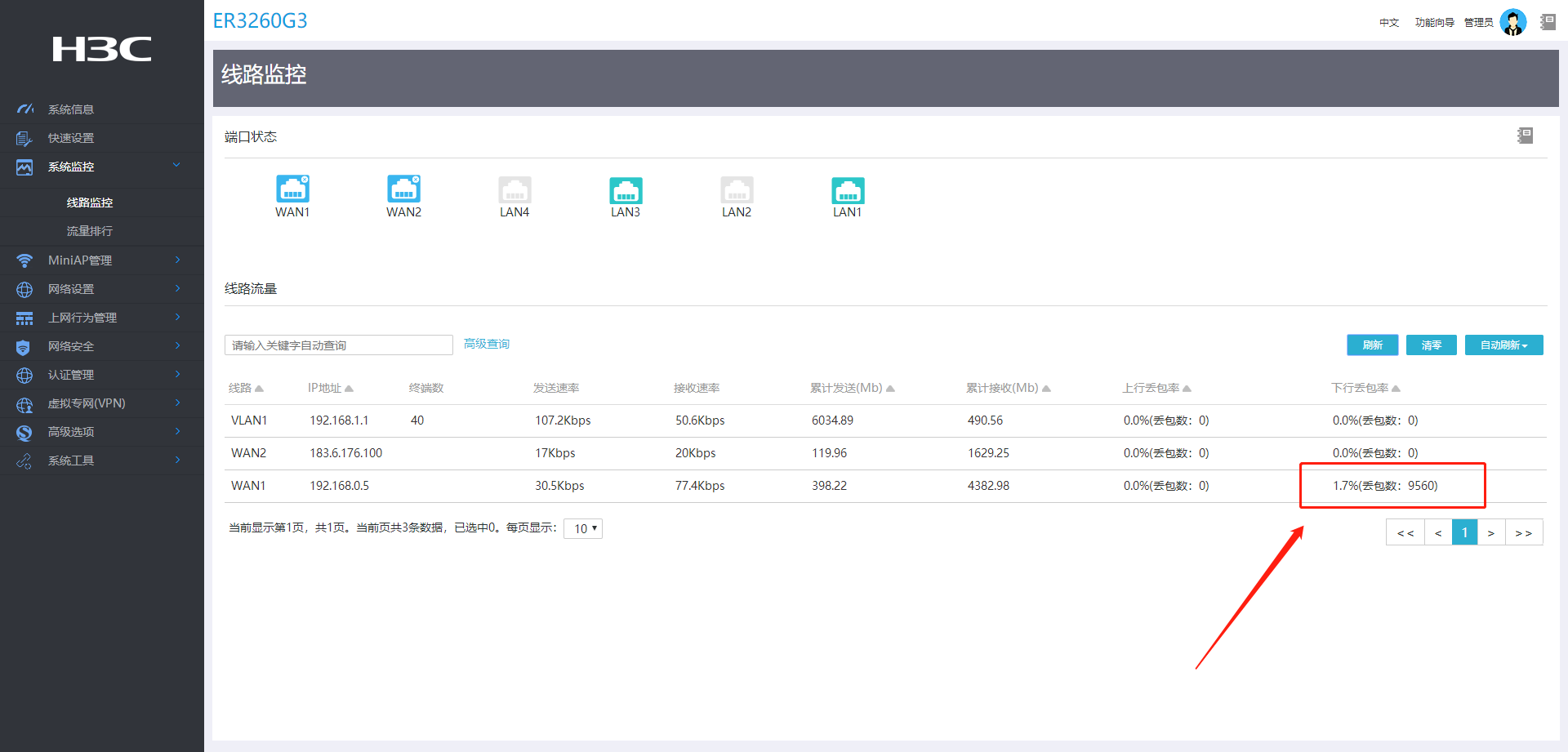Expand the MiniAP管理 menu chevron

point(177,260)
